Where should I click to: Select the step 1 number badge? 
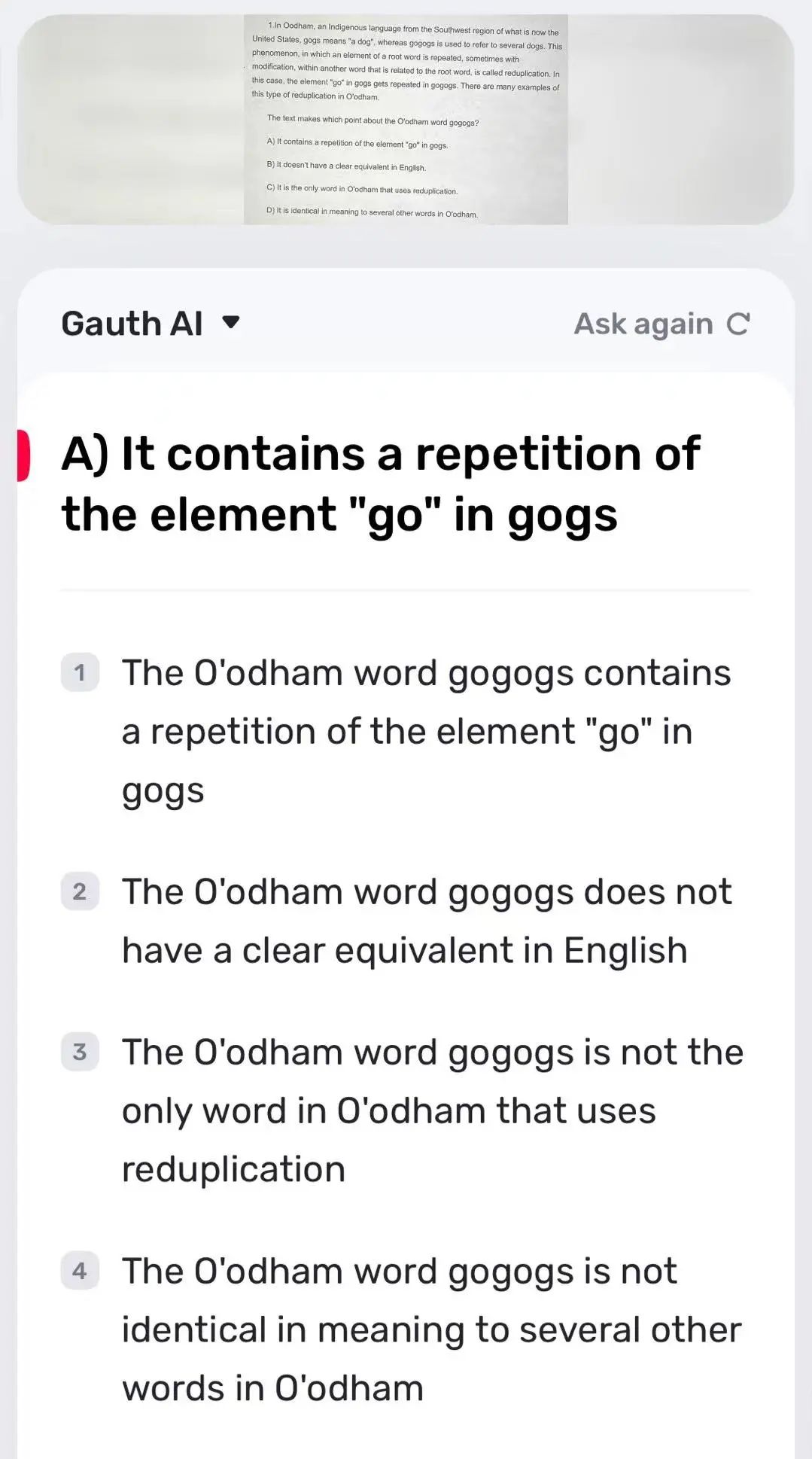point(80,672)
